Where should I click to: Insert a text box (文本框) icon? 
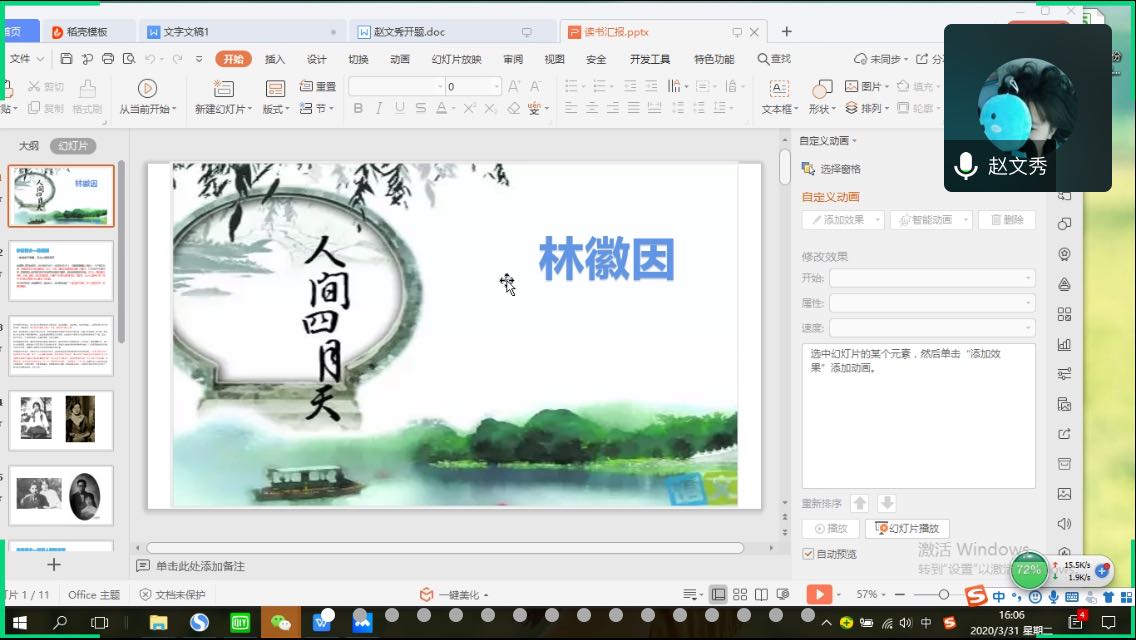point(779,89)
